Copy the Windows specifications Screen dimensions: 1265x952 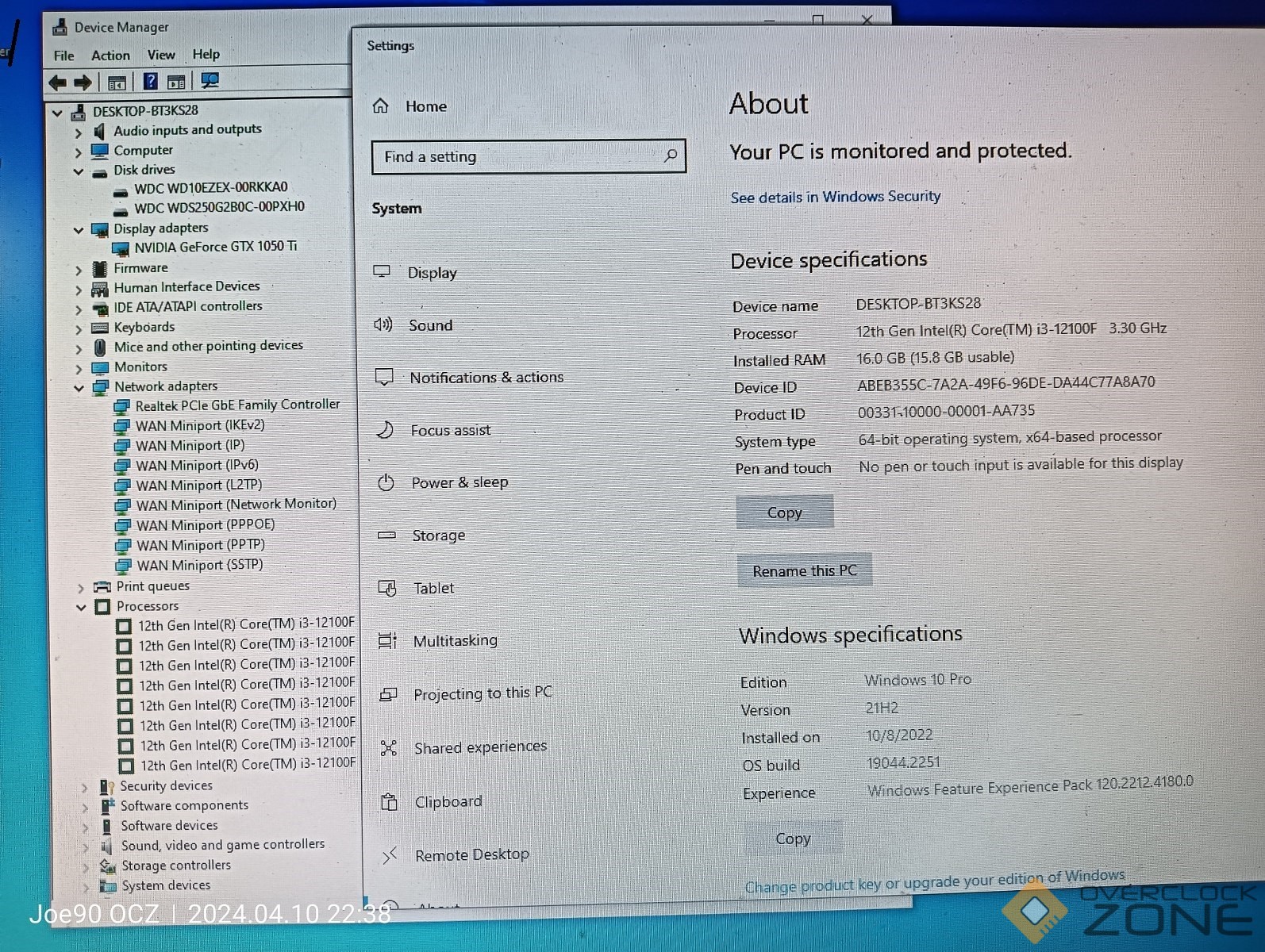click(794, 839)
